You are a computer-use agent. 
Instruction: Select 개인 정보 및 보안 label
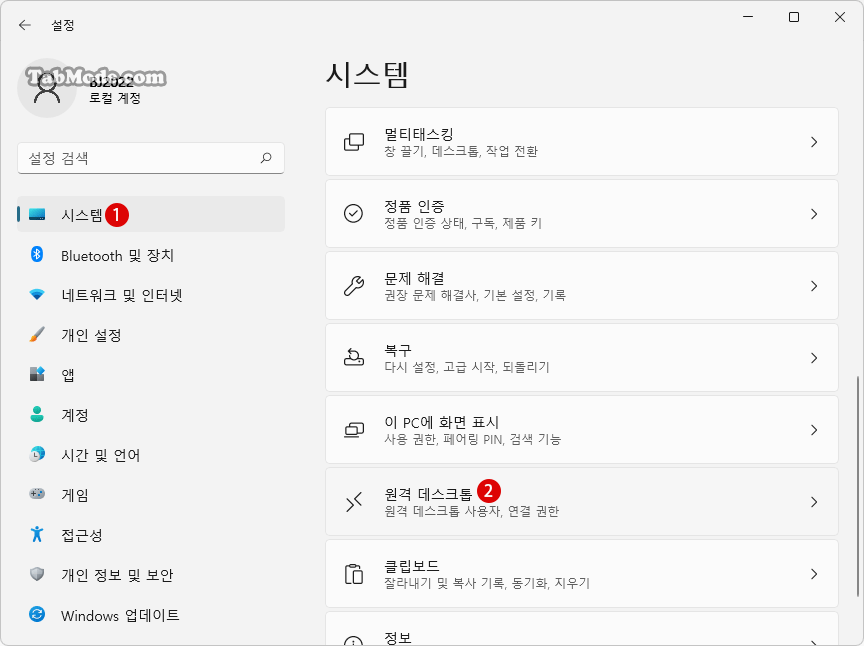[x=117, y=575]
